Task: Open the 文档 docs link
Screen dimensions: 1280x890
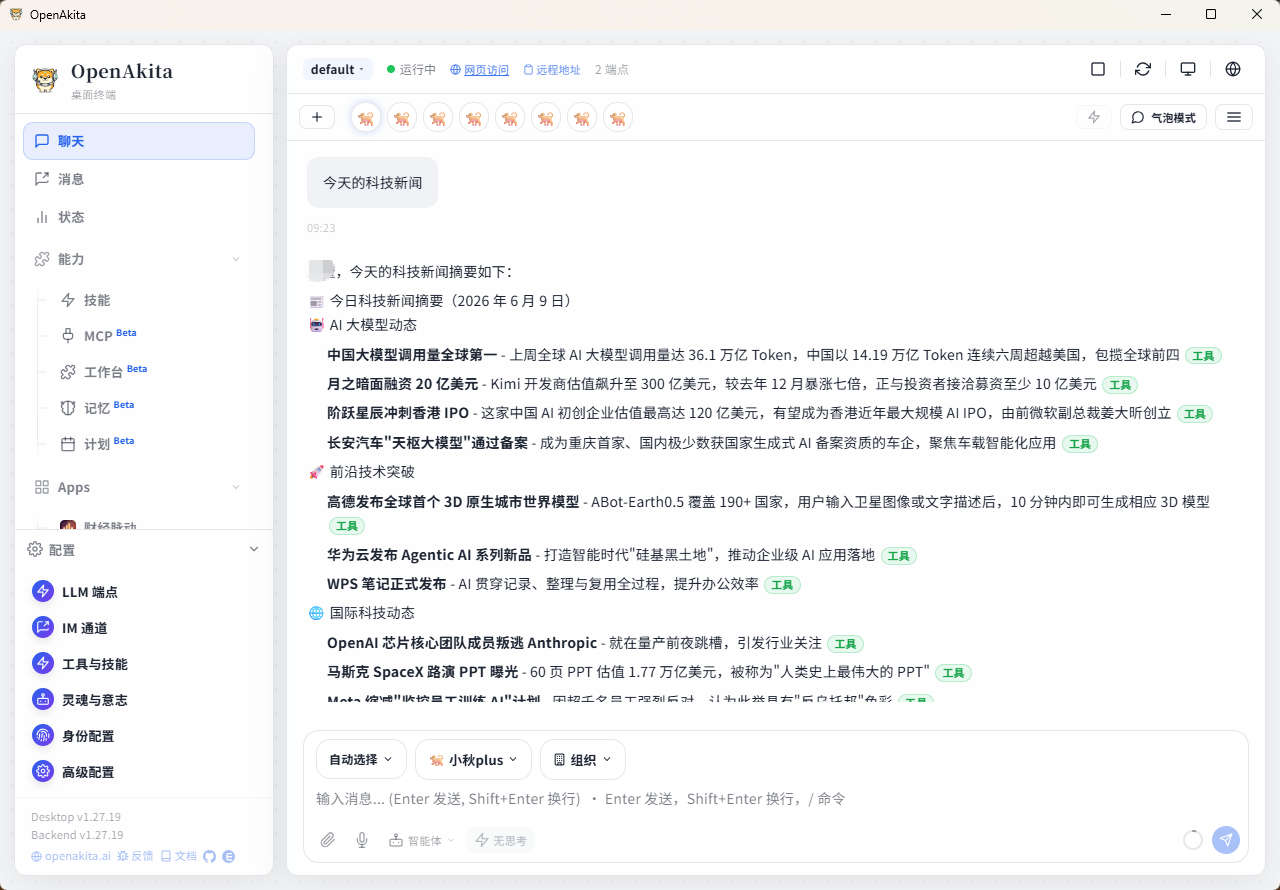Action: coord(179,857)
